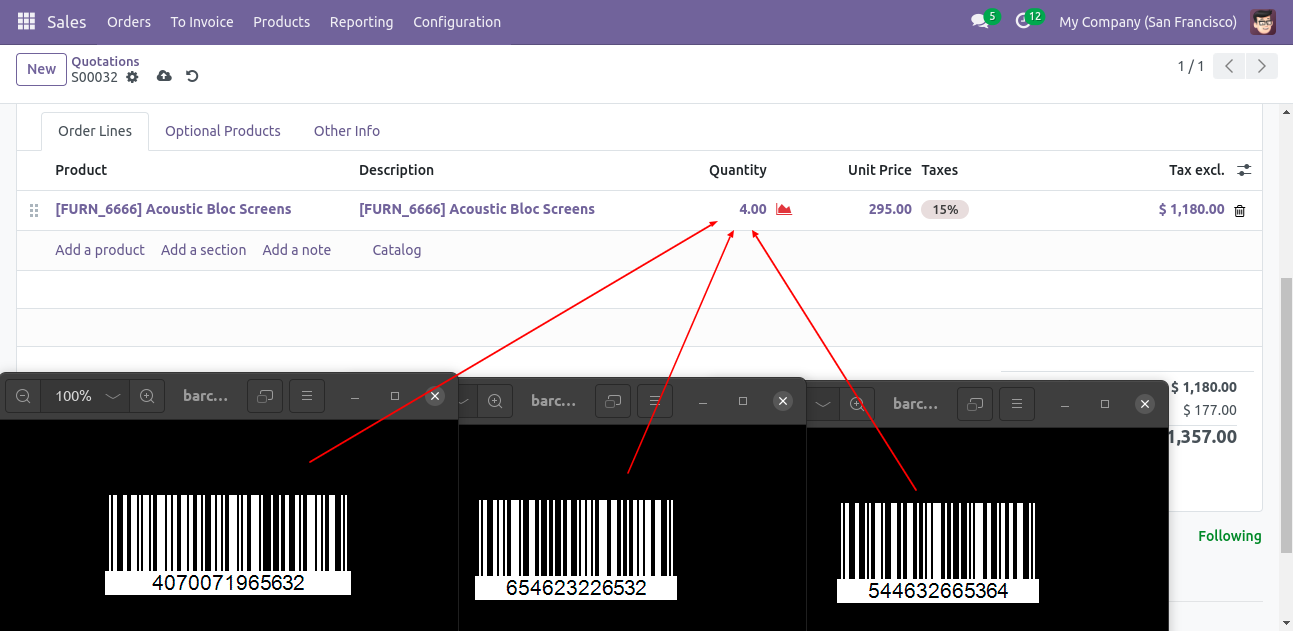The image size is (1293, 631).
Task: Close the first barcode window
Action: [435, 396]
